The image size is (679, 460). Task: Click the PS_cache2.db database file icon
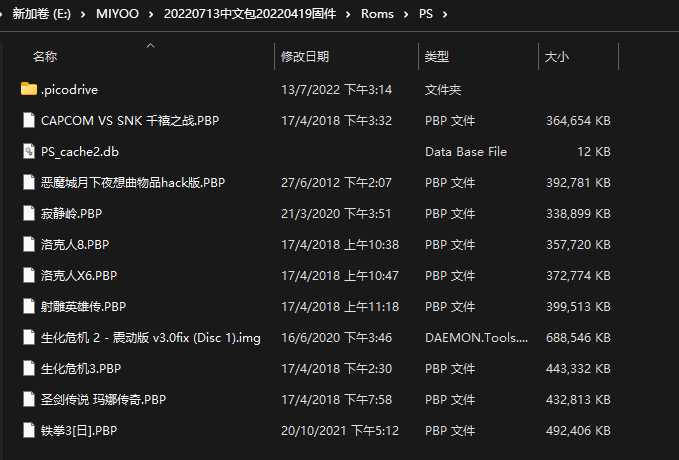point(28,151)
